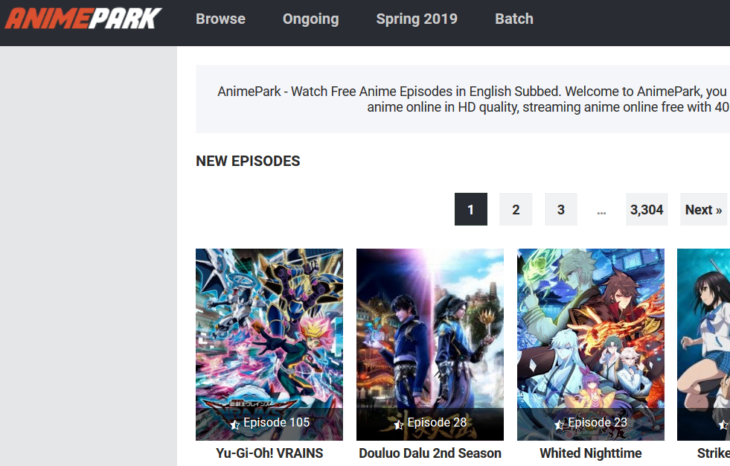Open the Spring 2019 menu item

coord(417,19)
